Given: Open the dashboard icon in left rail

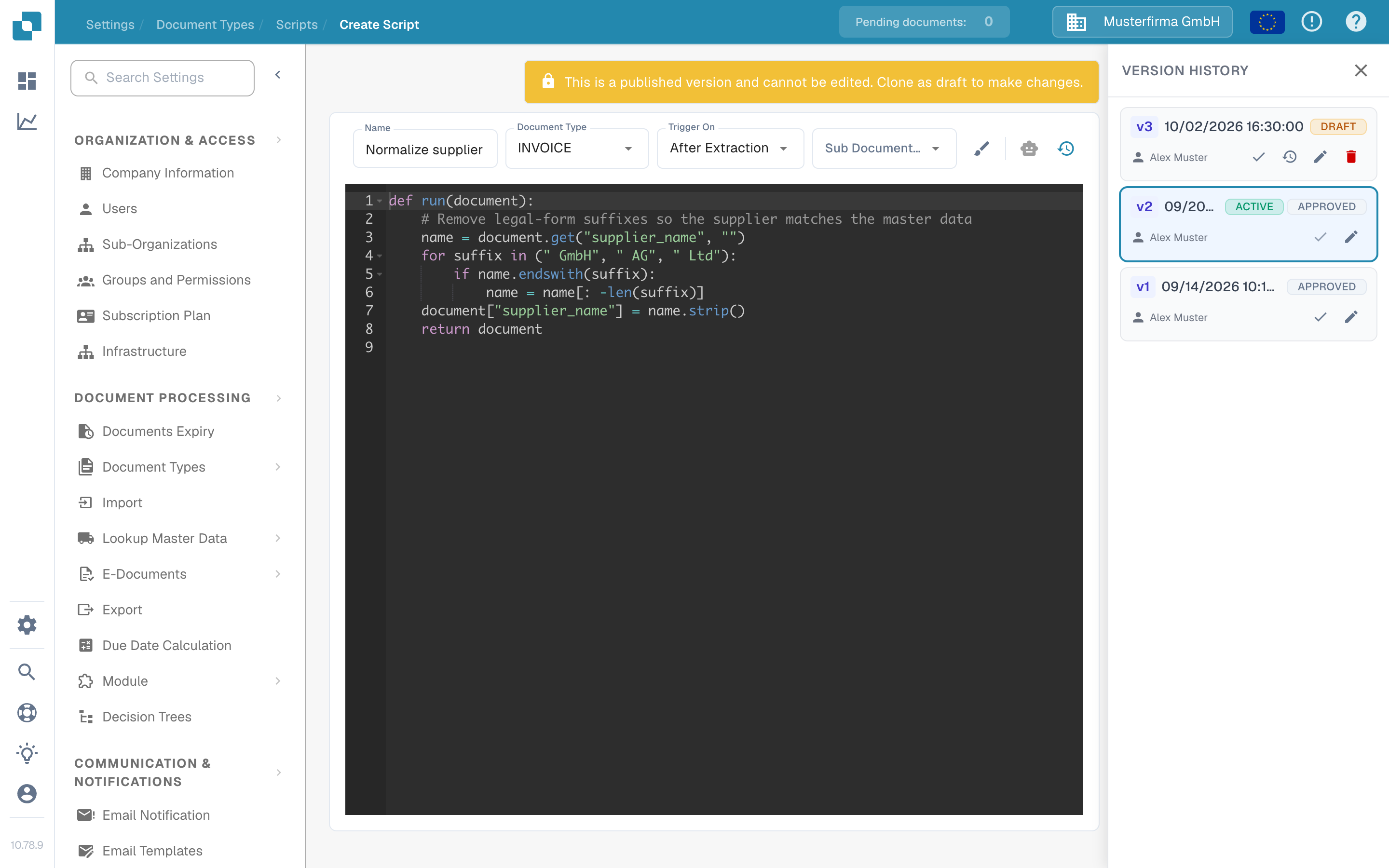Looking at the screenshot, I should point(27,81).
